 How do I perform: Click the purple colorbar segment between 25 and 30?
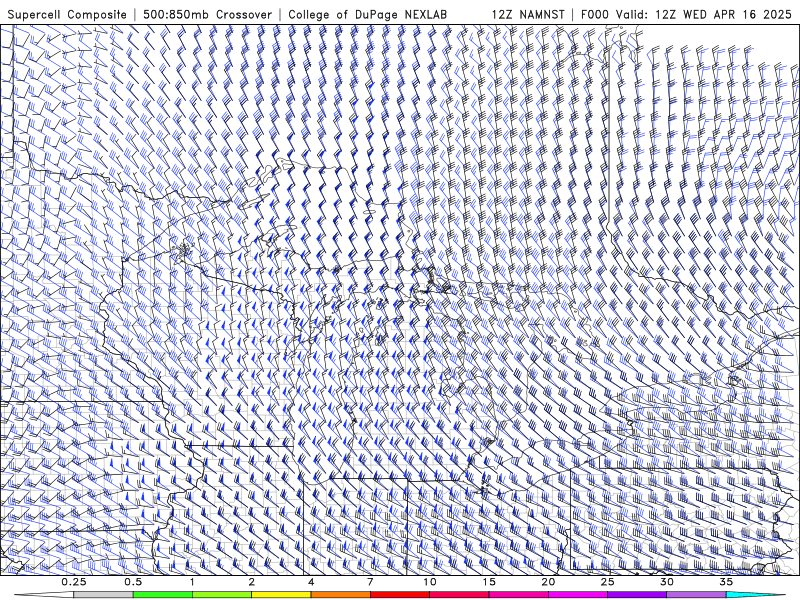tap(637, 595)
